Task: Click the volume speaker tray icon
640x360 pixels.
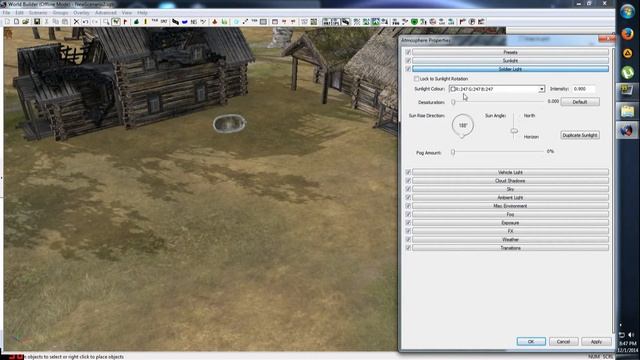Action: click(631, 335)
